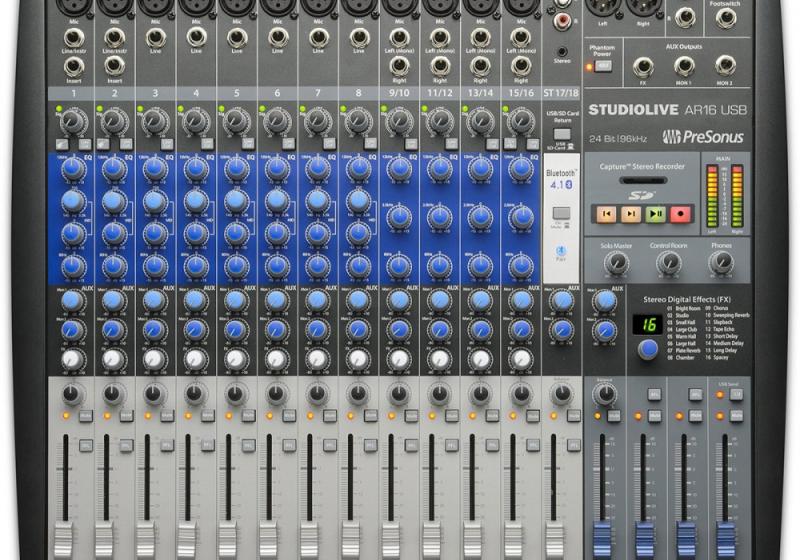This screenshot has height=560, width=800.
Task: Click the blue FX preset selector knob
Action: 649,349
